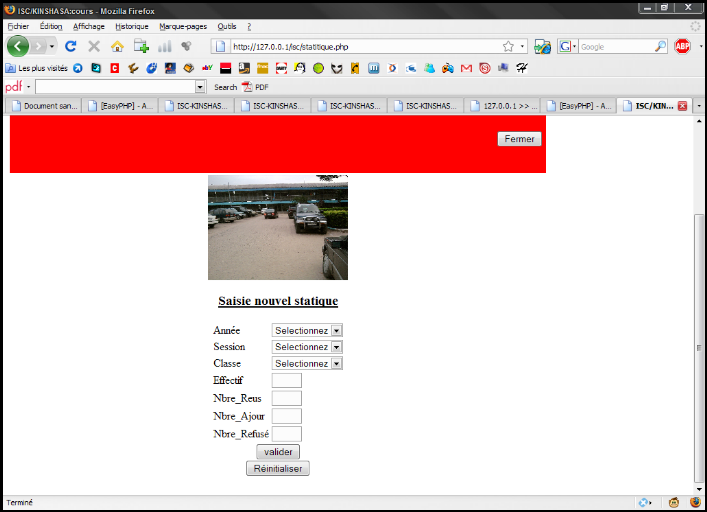Viewport: 707px width, 512px height.
Task: Expand the Session dropdown
Action: (x=307, y=347)
